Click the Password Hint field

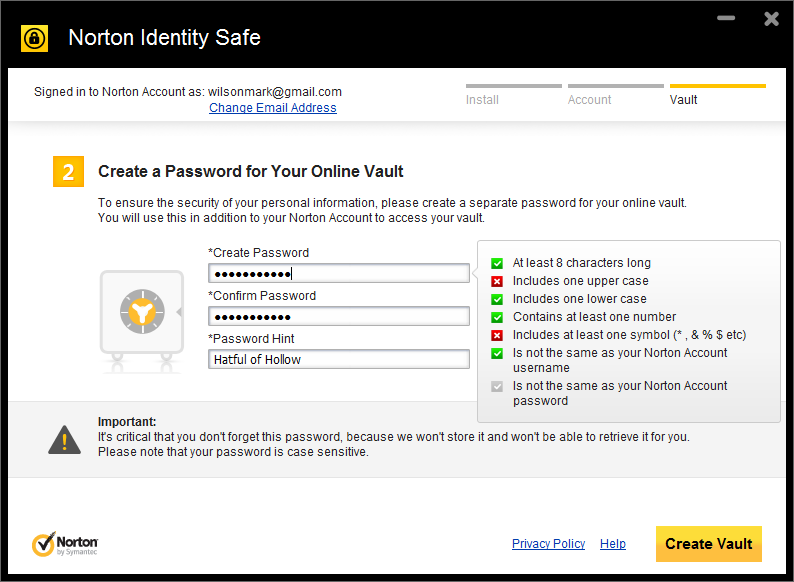338,360
